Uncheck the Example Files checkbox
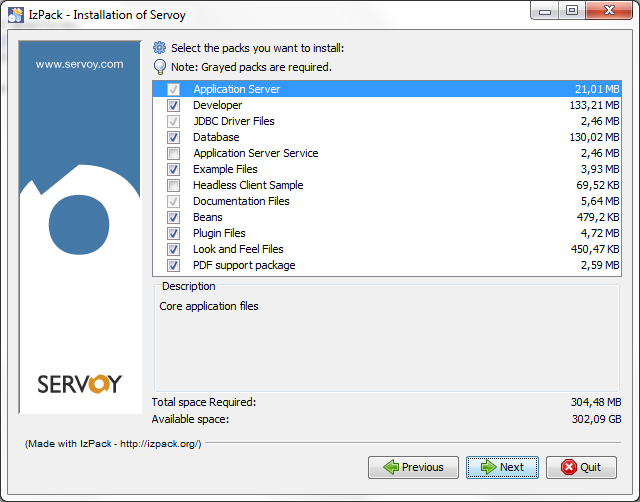This screenshot has width=640, height=502. click(x=173, y=169)
